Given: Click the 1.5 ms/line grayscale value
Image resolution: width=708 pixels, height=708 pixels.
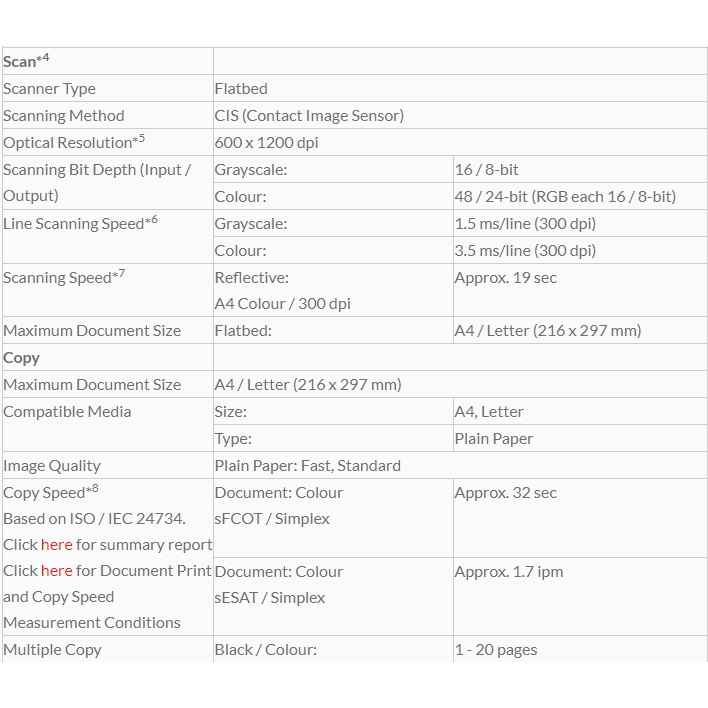Looking at the screenshot, I should [x=525, y=224].
